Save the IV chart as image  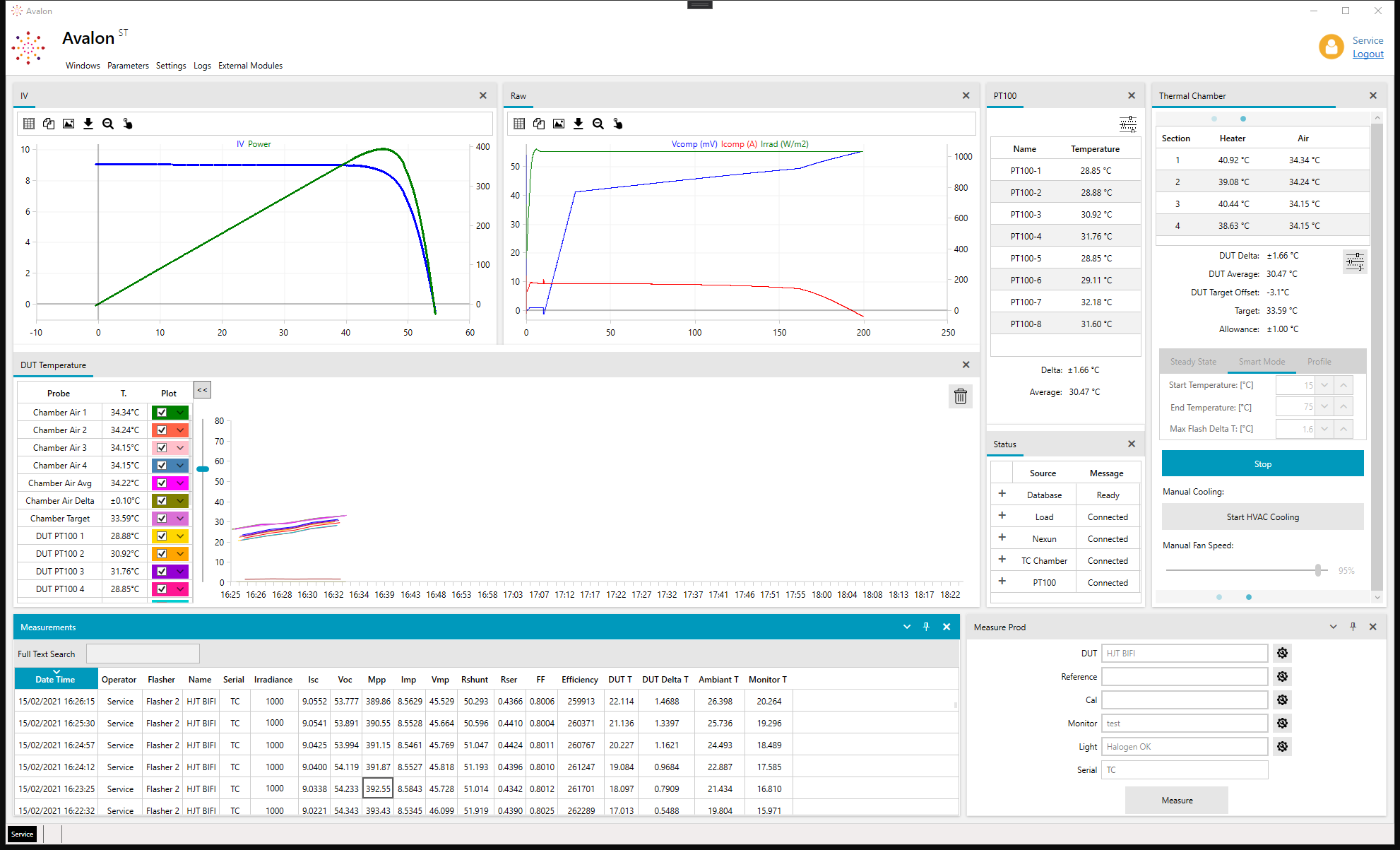(x=69, y=124)
